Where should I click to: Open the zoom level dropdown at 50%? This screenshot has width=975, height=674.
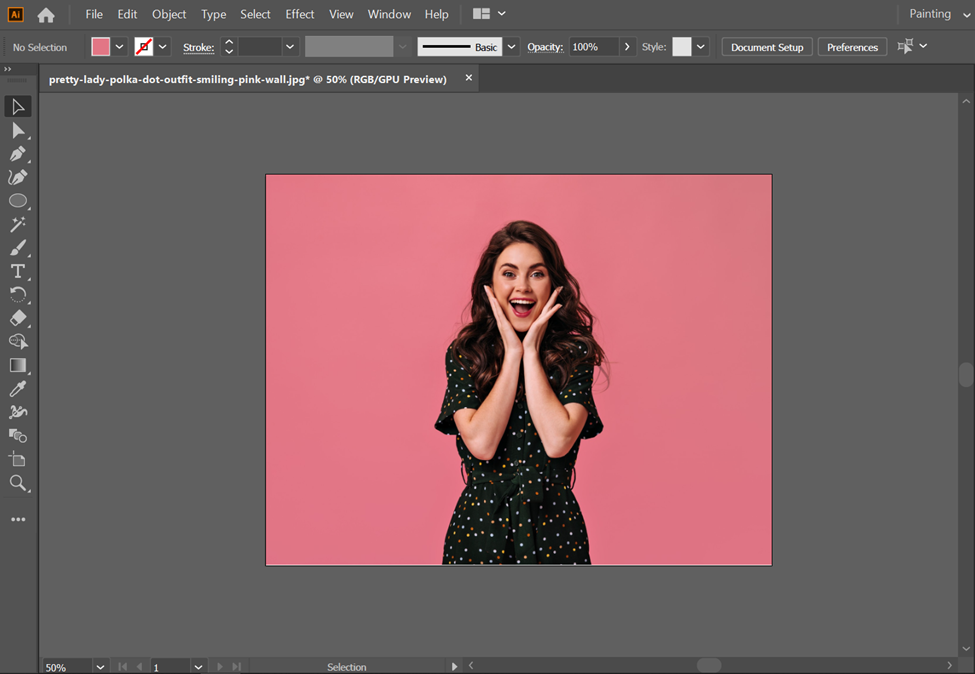coord(99,667)
